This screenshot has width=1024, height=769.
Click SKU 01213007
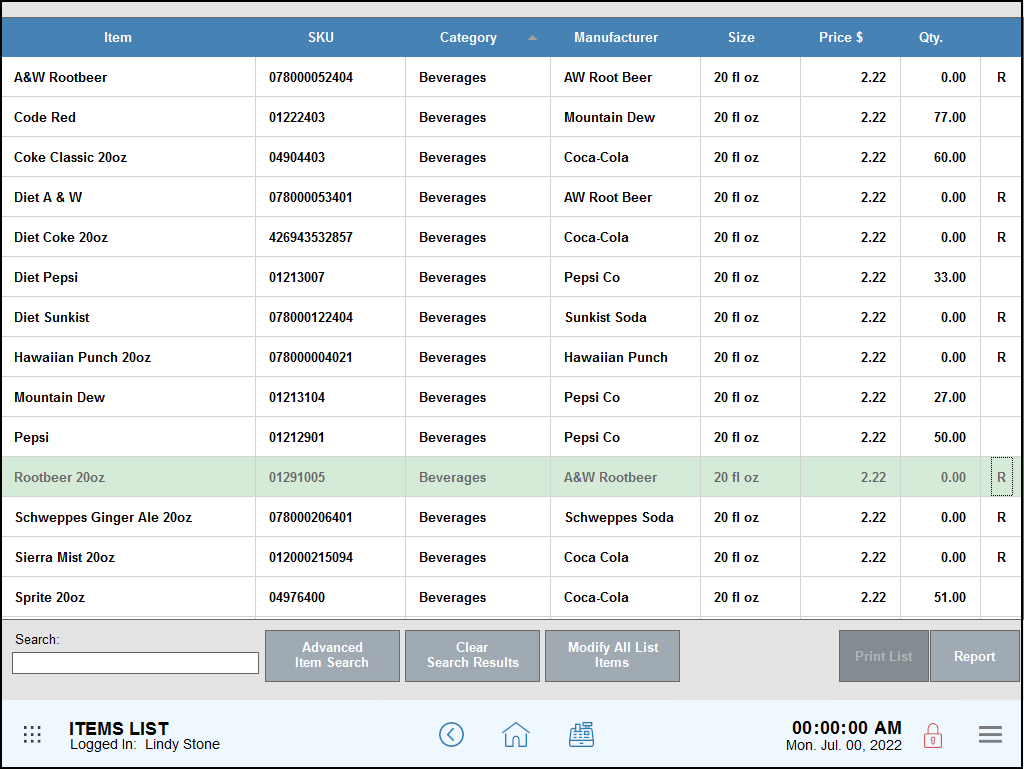(297, 277)
